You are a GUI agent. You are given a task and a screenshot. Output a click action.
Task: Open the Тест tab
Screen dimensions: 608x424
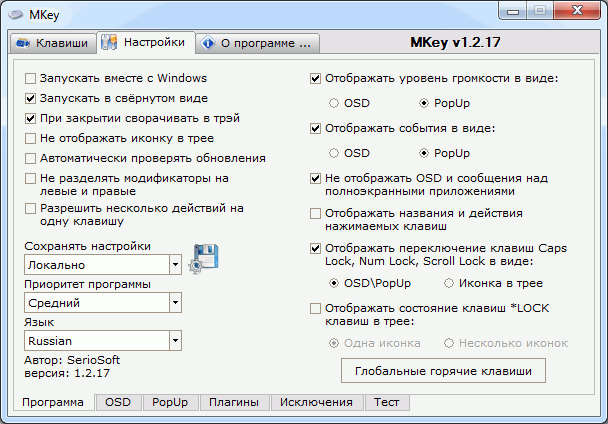click(x=387, y=402)
